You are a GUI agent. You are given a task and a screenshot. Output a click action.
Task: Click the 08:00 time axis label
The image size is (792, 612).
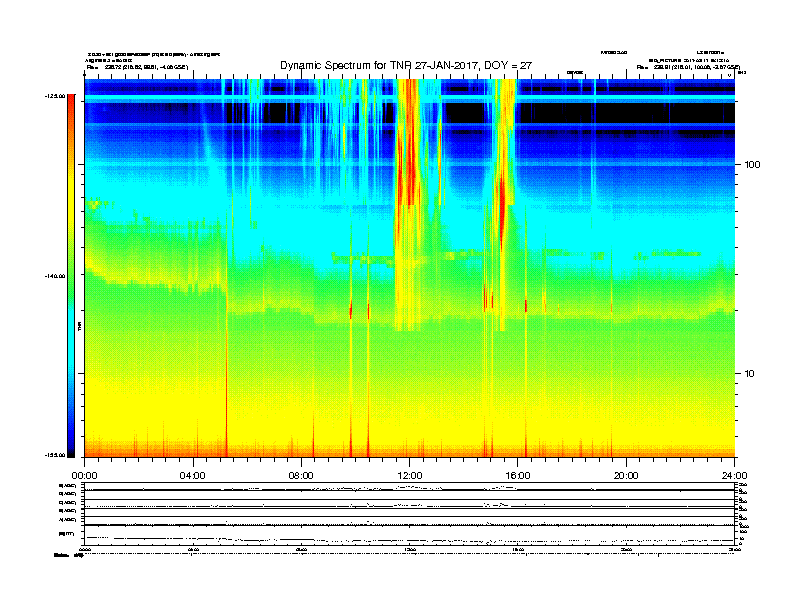(301, 476)
